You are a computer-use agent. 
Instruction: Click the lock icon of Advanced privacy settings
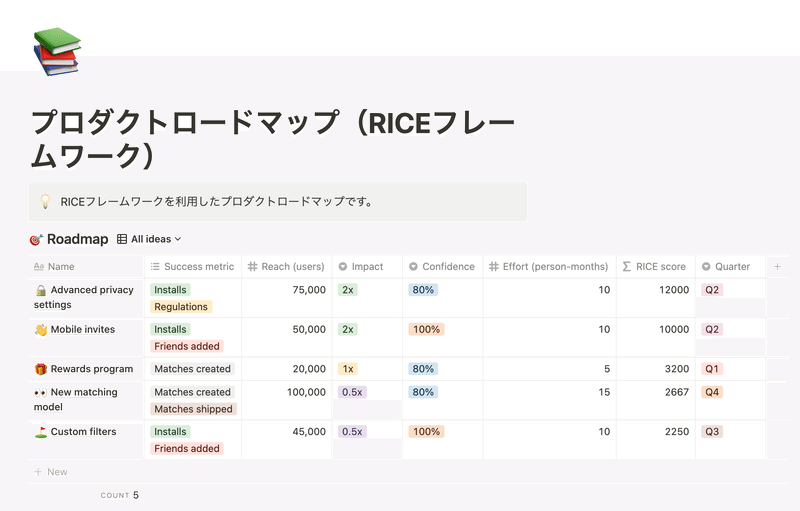(x=41, y=290)
